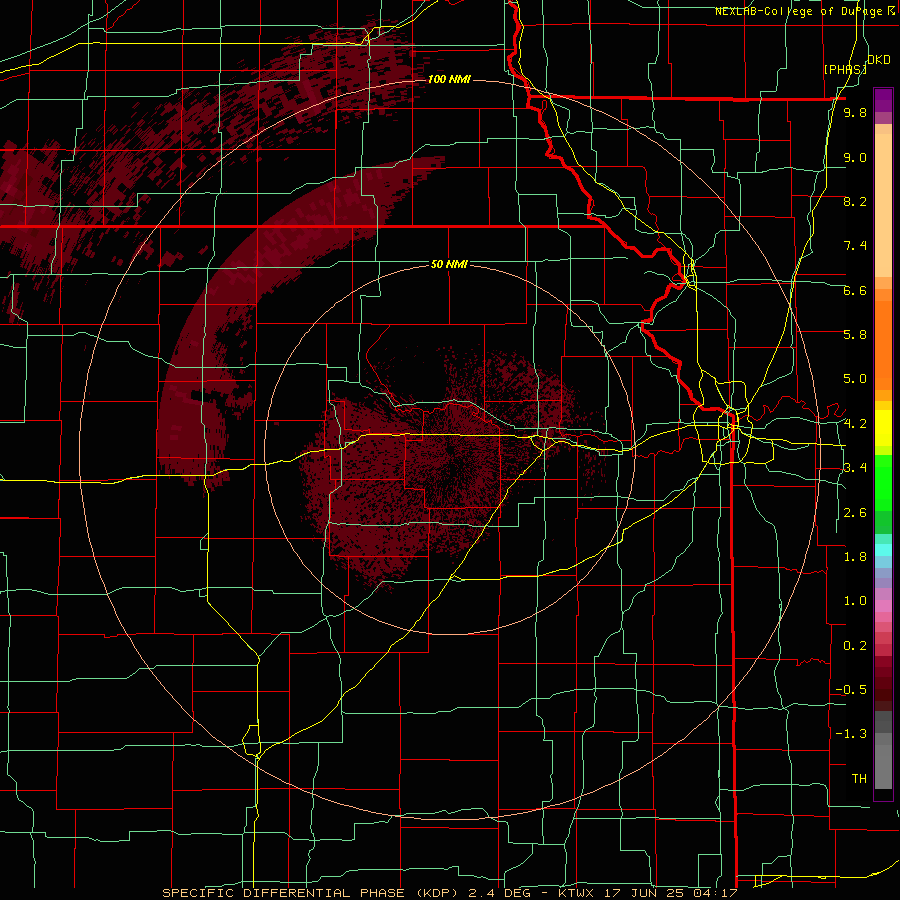900x900 pixels.
Task: Click the 6.6 value on the color scale
Action: (855, 290)
